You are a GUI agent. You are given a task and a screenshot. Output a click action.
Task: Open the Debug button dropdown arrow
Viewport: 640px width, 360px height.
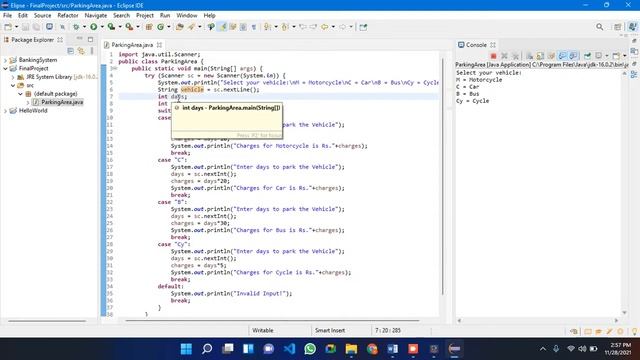pyautogui.click(x=84, y=27)
